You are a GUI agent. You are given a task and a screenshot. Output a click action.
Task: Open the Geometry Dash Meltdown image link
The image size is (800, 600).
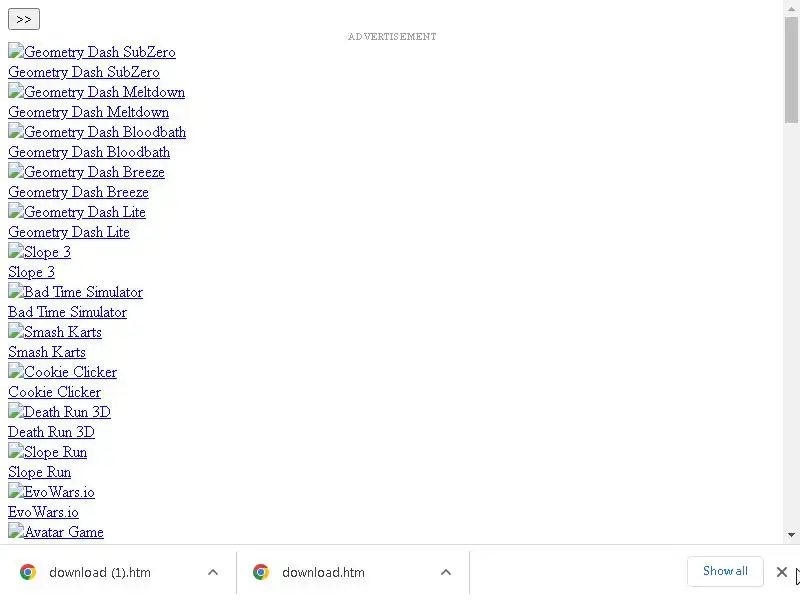[96, 92]
